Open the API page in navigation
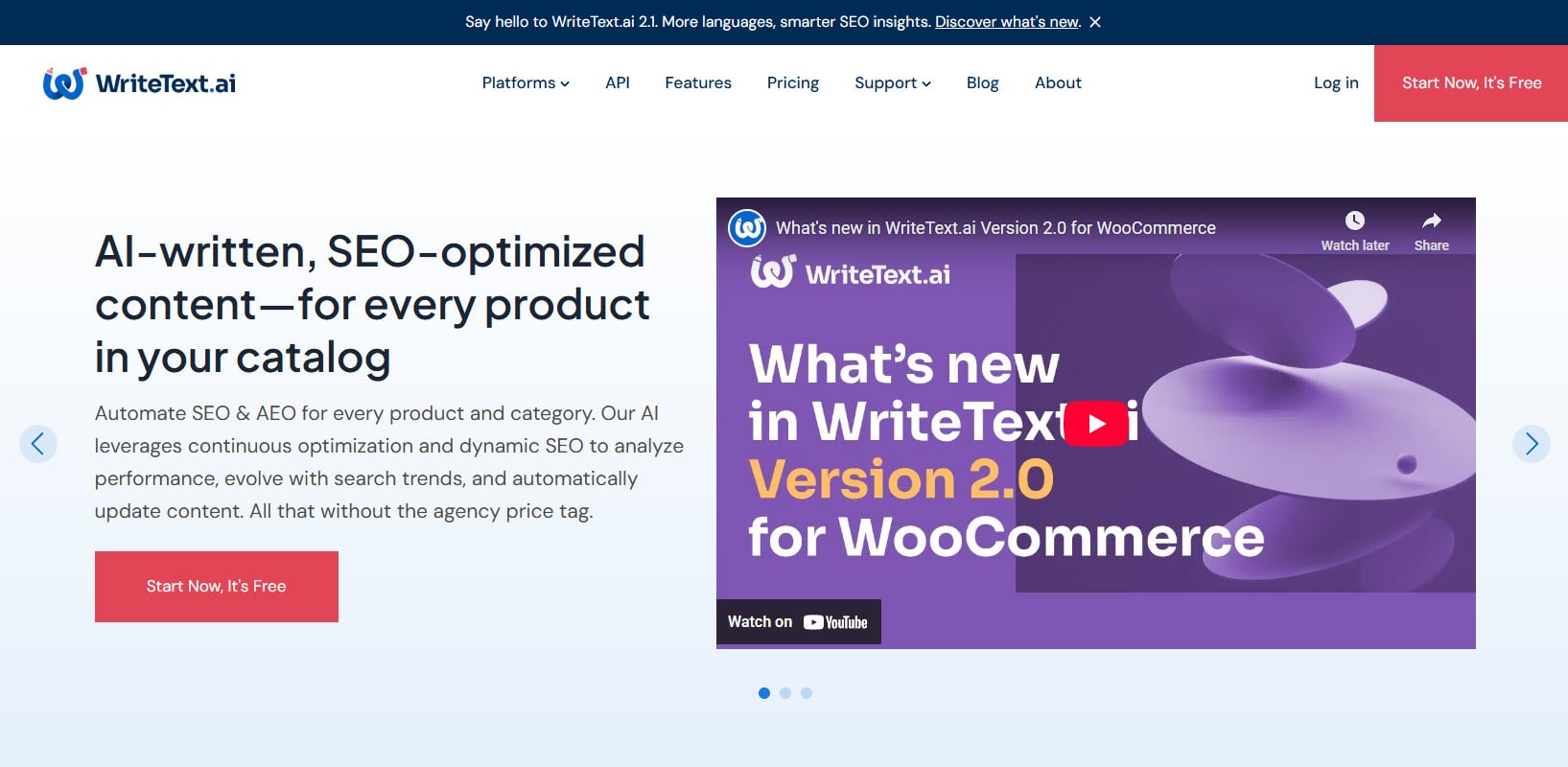1568x767 pixels. coord(618,83)
